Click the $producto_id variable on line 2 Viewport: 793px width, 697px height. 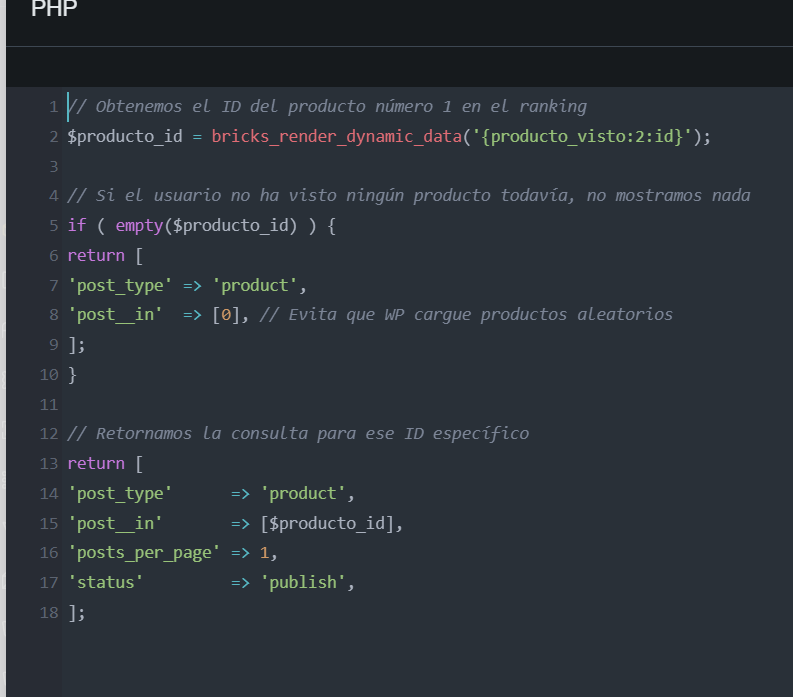pos(125,137)
